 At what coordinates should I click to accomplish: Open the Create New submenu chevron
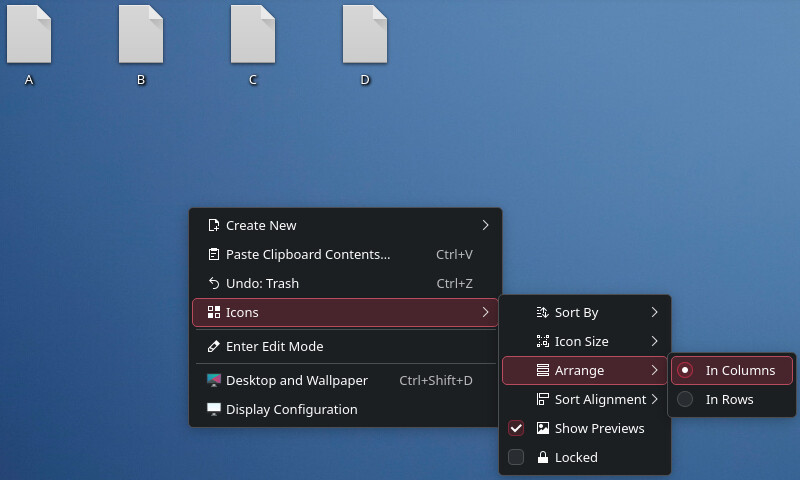tap(485, 225)
